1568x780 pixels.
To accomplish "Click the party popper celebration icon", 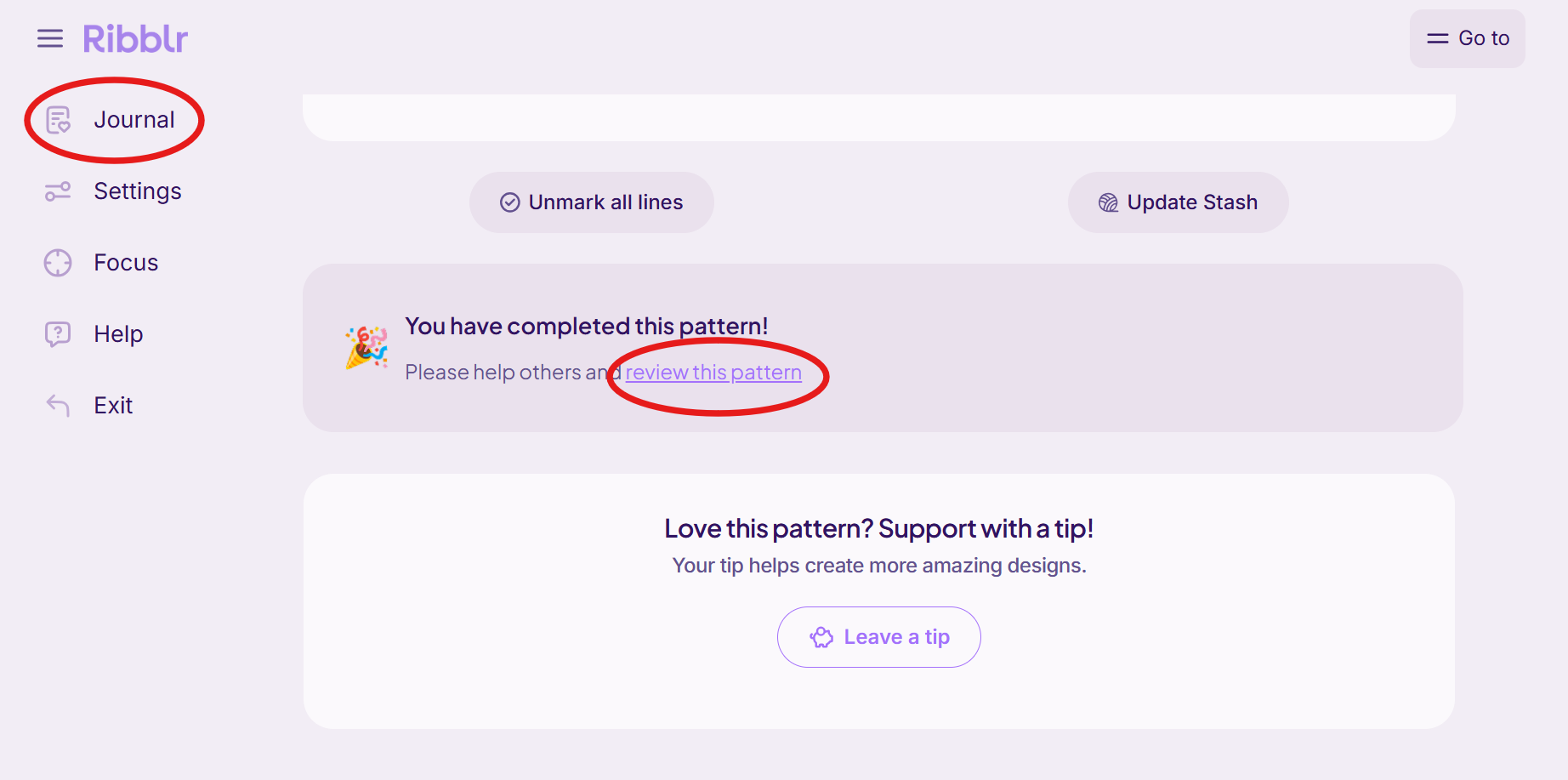I will [x=366, y=348].
